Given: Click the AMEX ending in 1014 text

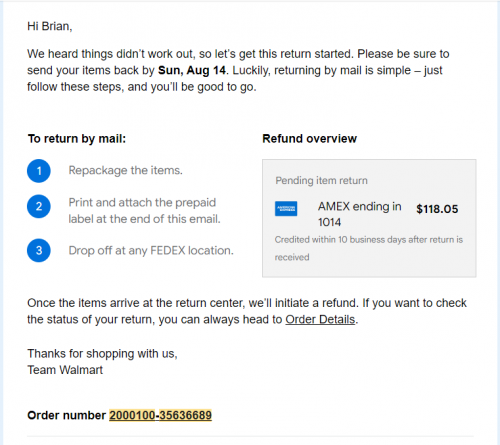Looking at the screenshot, I should [x=359, y=214].
